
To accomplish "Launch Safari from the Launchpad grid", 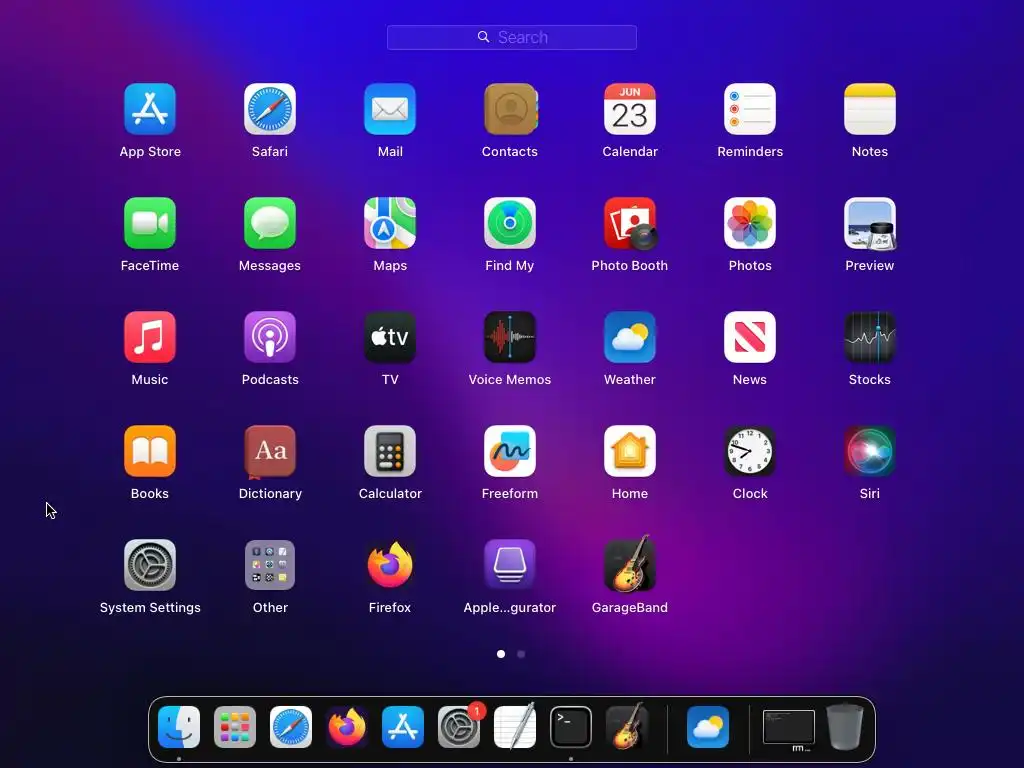I will [x=270, y=109].
